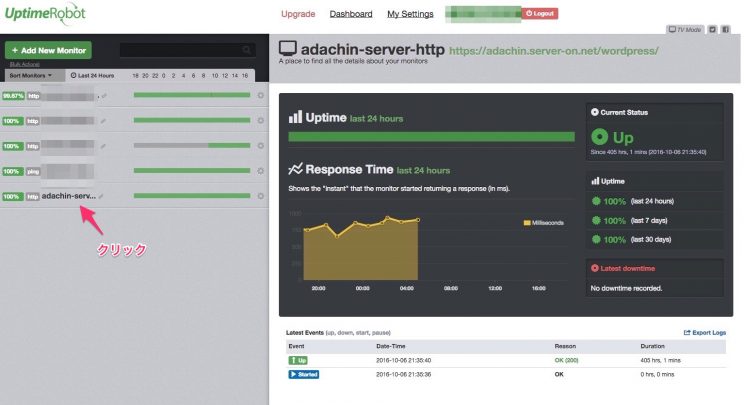Click the red Logout button
Image resolution: width=744 pixels, height=405 pixels.
pyautogui.click(x=540, y=14)
